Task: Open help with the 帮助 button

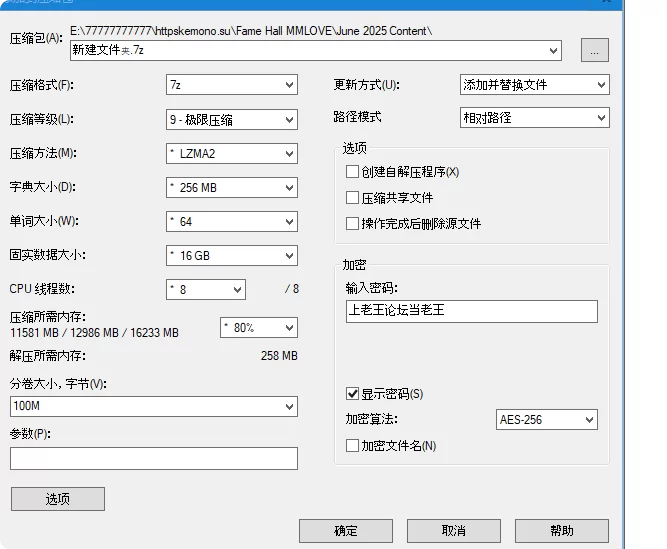Action: tap(562, 531)
